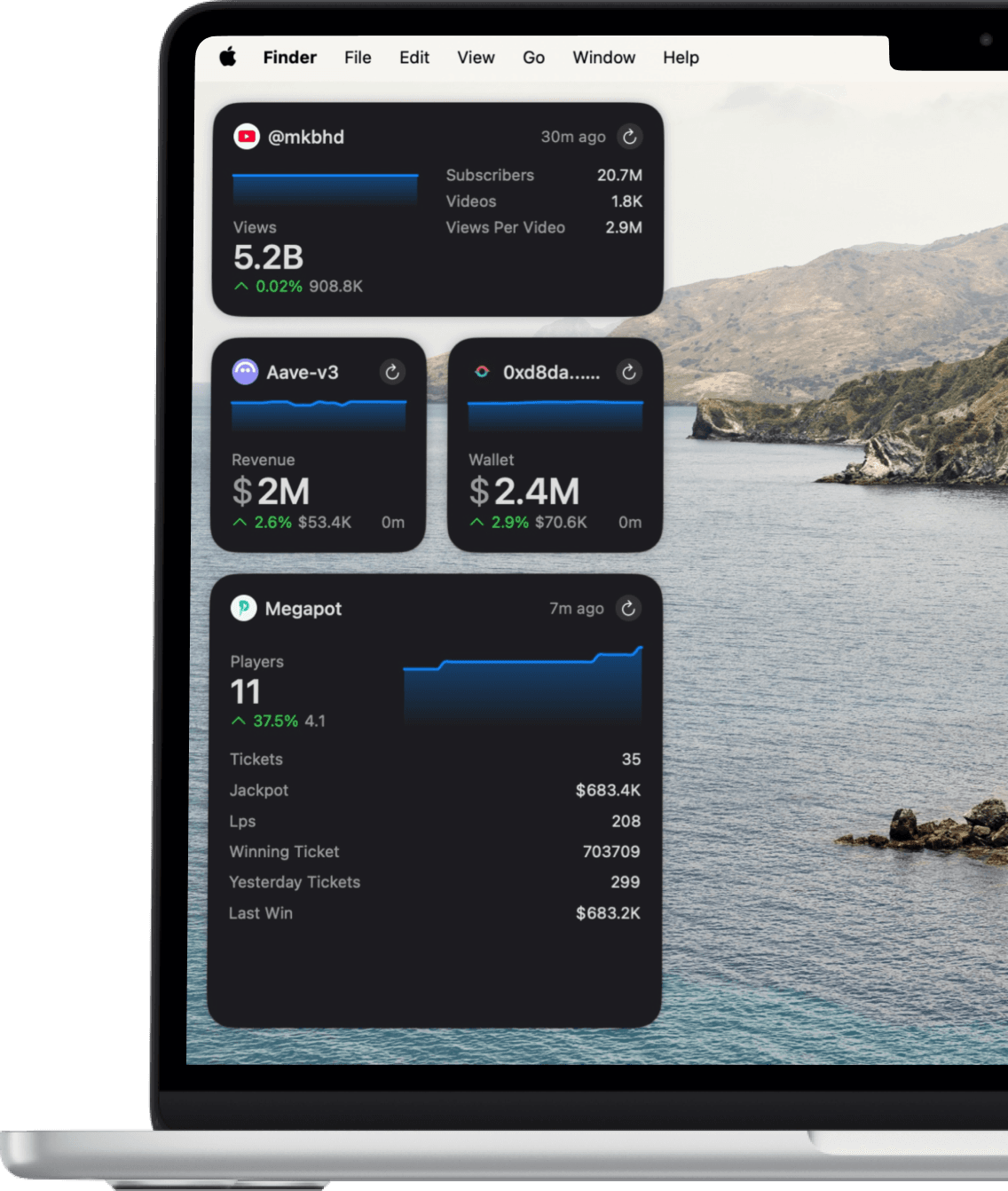Open the Finder menu
The height and width of the screenshot is (1191, 1008).
[x=289, y=57]
